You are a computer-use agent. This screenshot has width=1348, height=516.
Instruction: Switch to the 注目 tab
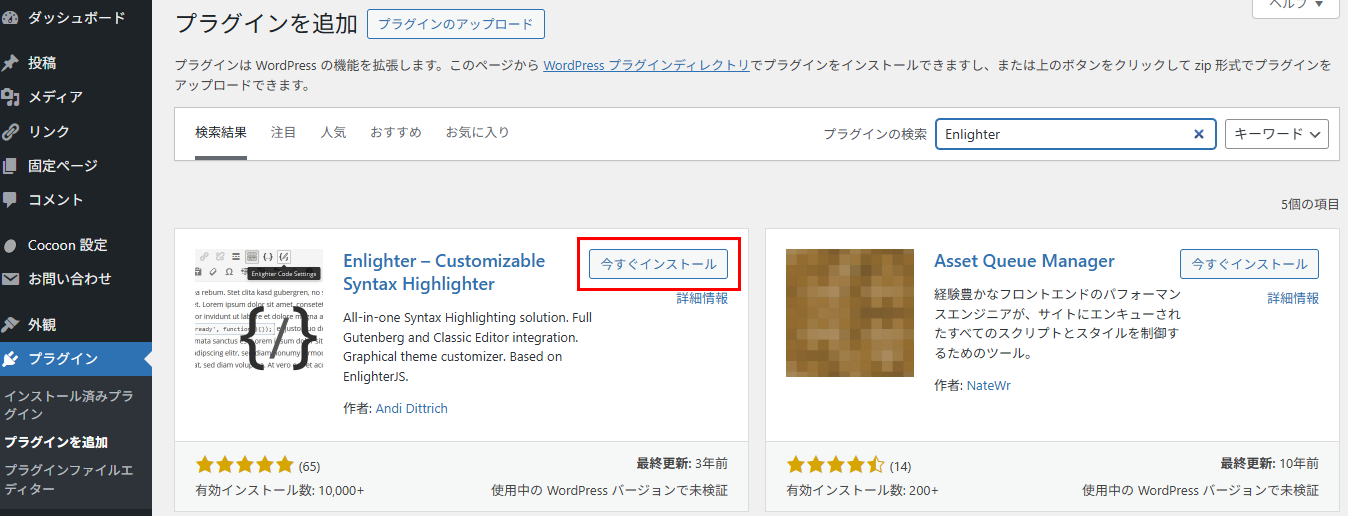click(x=284, y=133)
